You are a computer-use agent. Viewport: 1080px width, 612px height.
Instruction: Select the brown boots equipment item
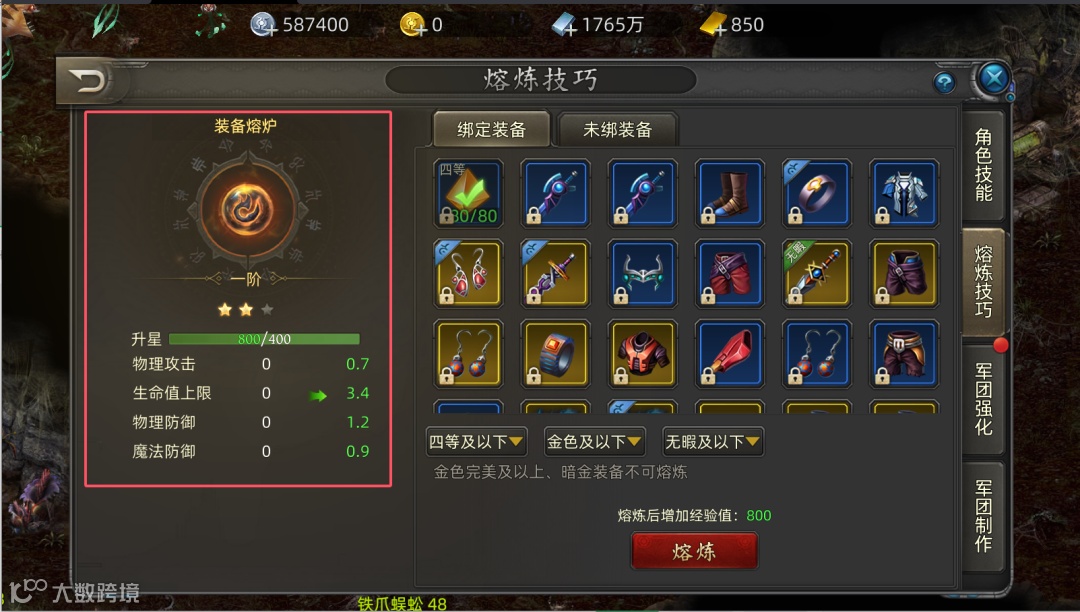(729, 193)
